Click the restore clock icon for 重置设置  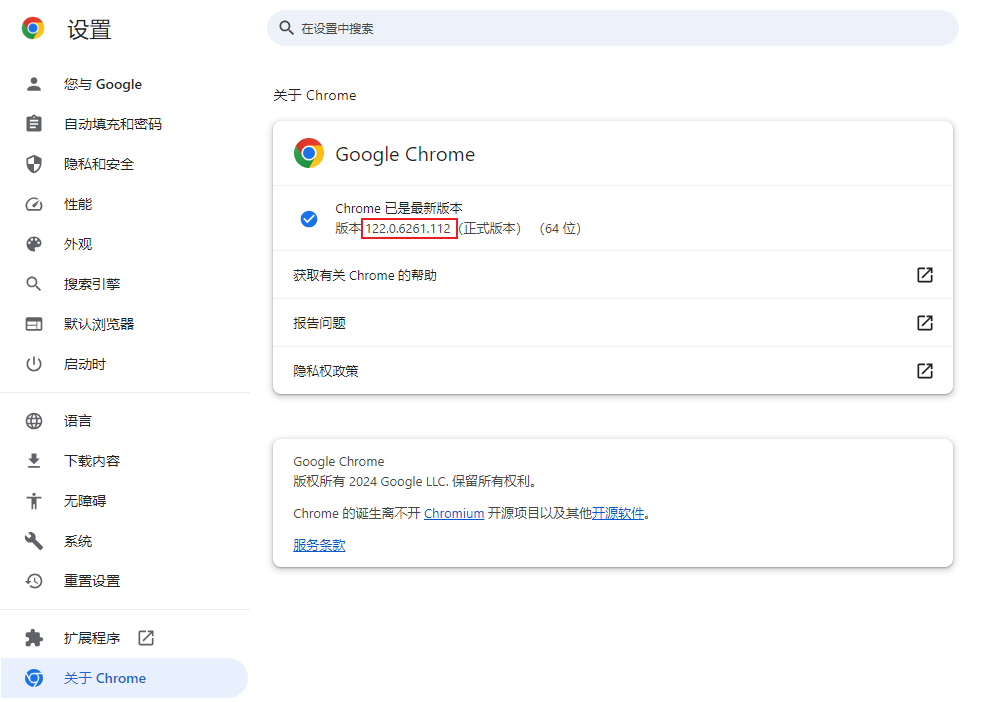pyautogui.click(x=34, y=581)
